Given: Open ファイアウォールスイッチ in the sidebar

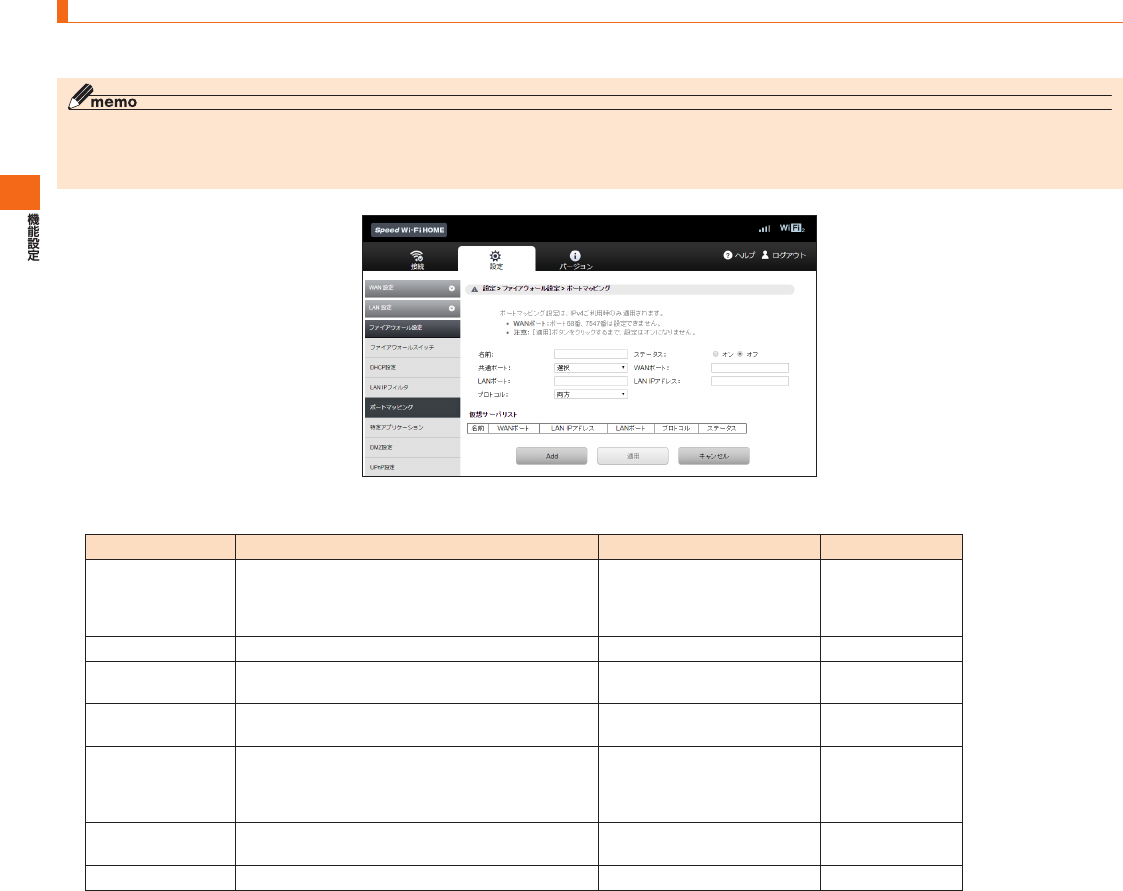Looking at the screenshot, I should point(412,347).
